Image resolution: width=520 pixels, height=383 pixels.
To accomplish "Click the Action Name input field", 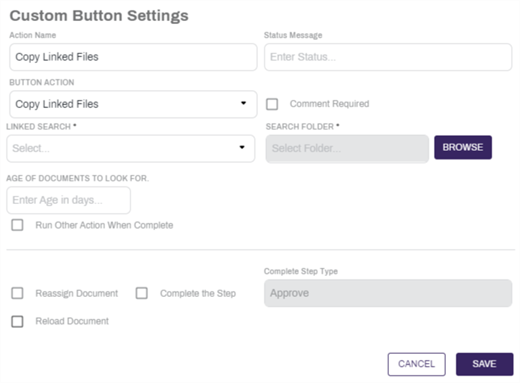I will click(x=133, y=57).
